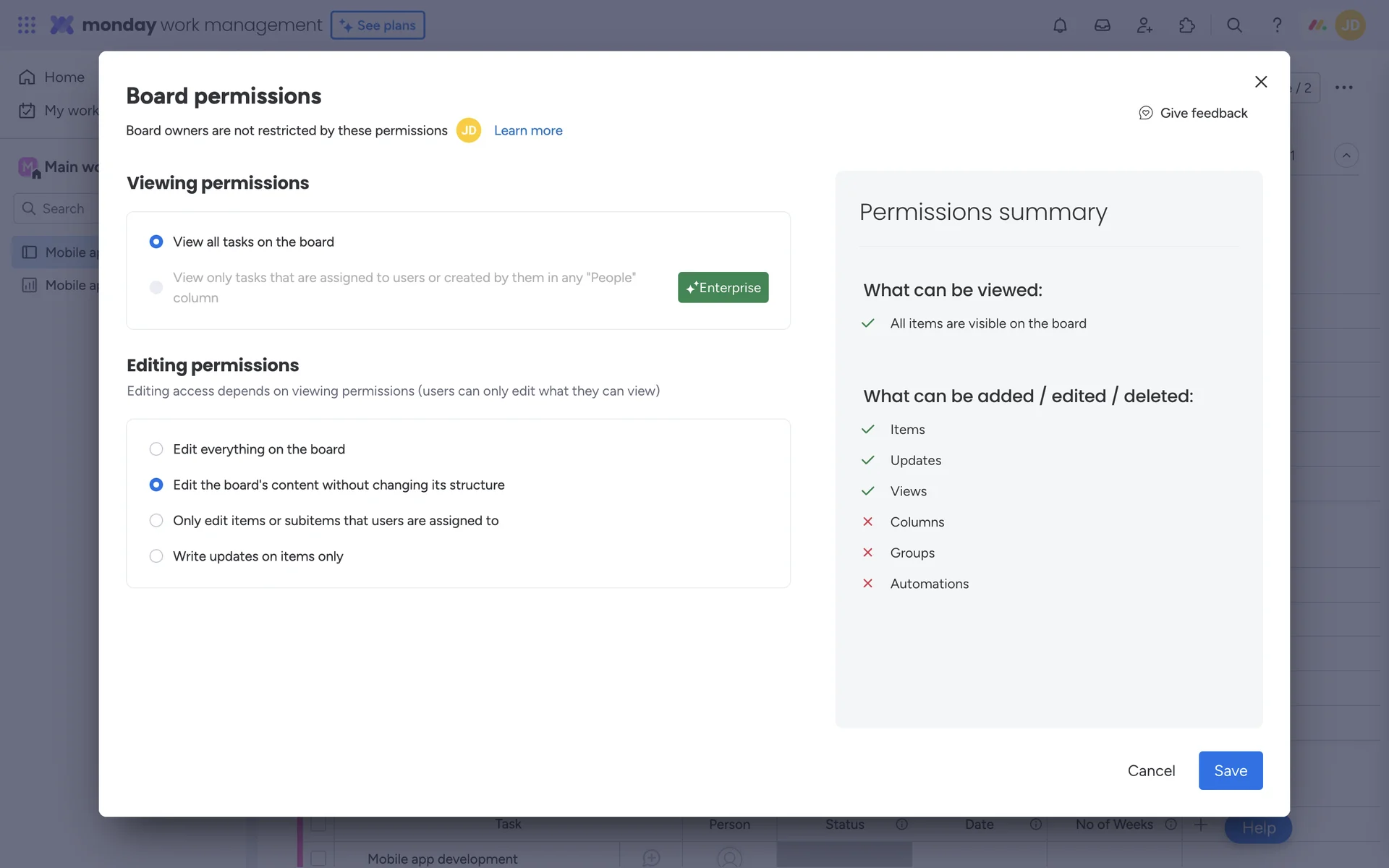Open the Learn more link

[x=528, y=131]
